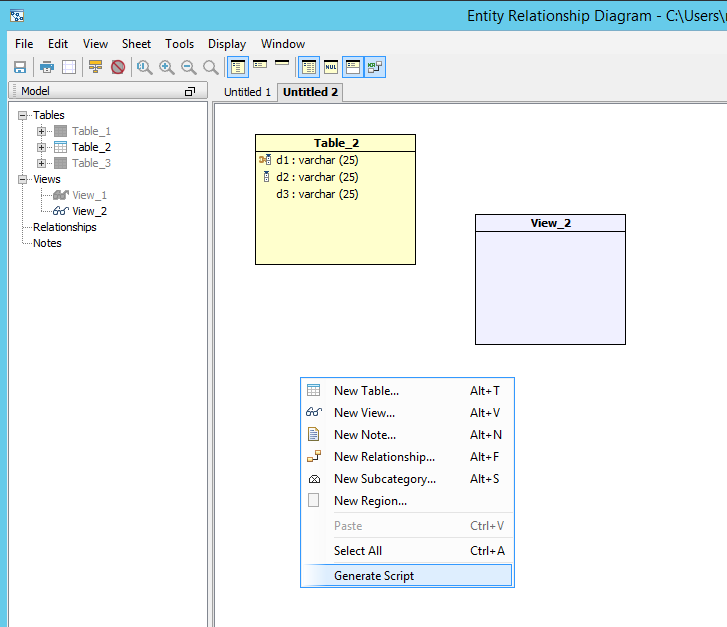This screenshot has width=727, height=627.
Task: Switch to the Untitled 1 tab
Action: coord(247,92)
